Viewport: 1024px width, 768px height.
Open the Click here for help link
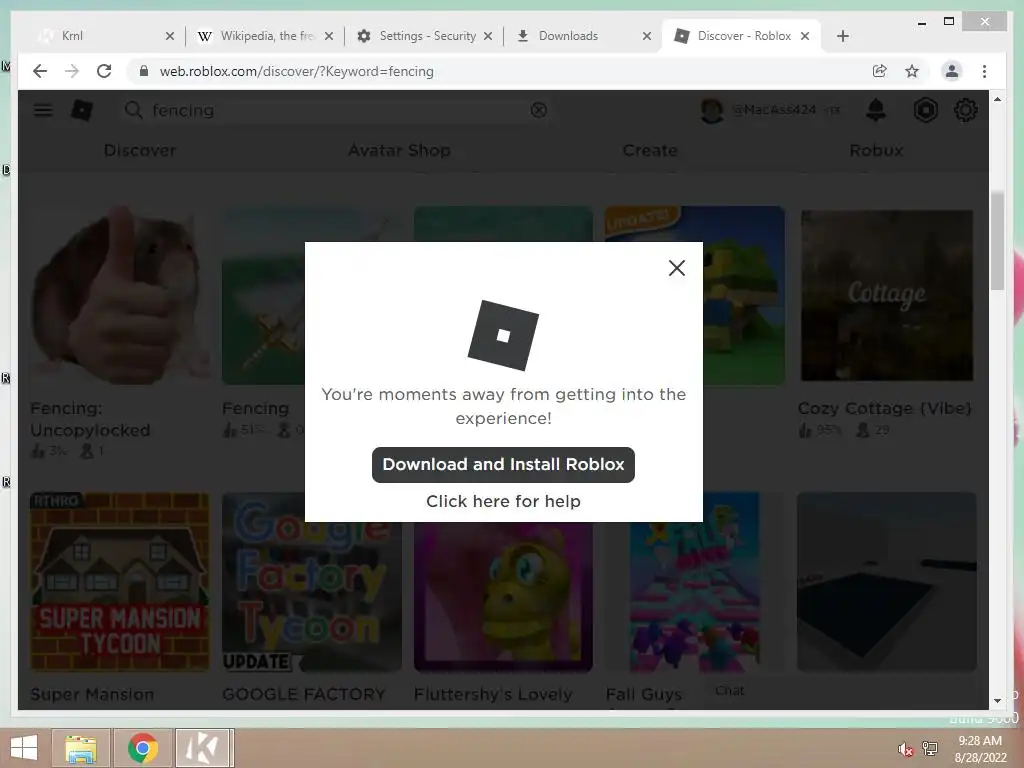click(x=503, y=501)
